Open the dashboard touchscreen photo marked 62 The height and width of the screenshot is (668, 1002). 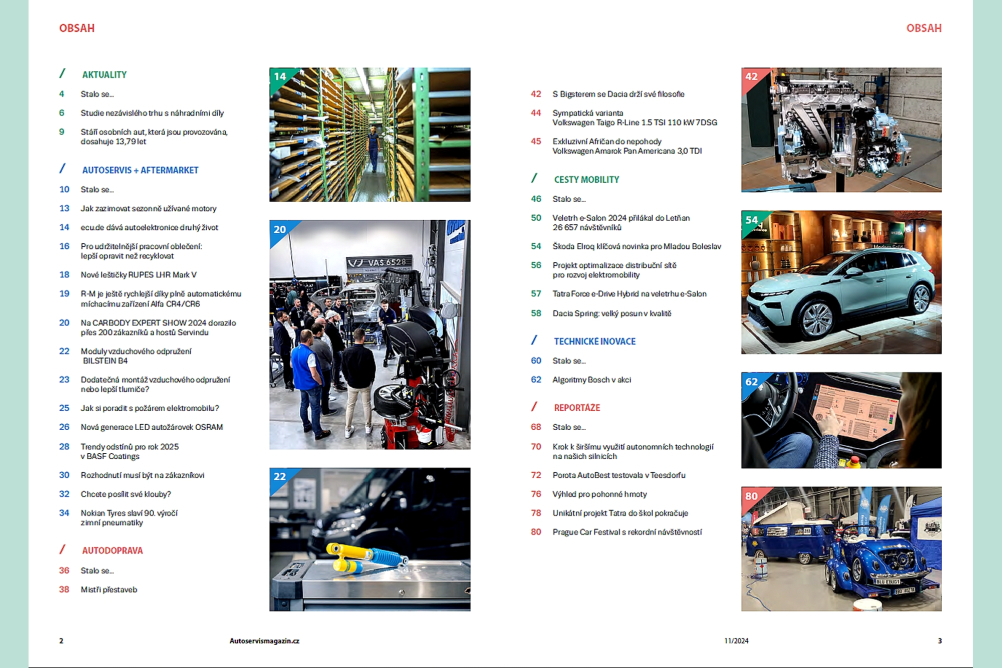[842, 420]
